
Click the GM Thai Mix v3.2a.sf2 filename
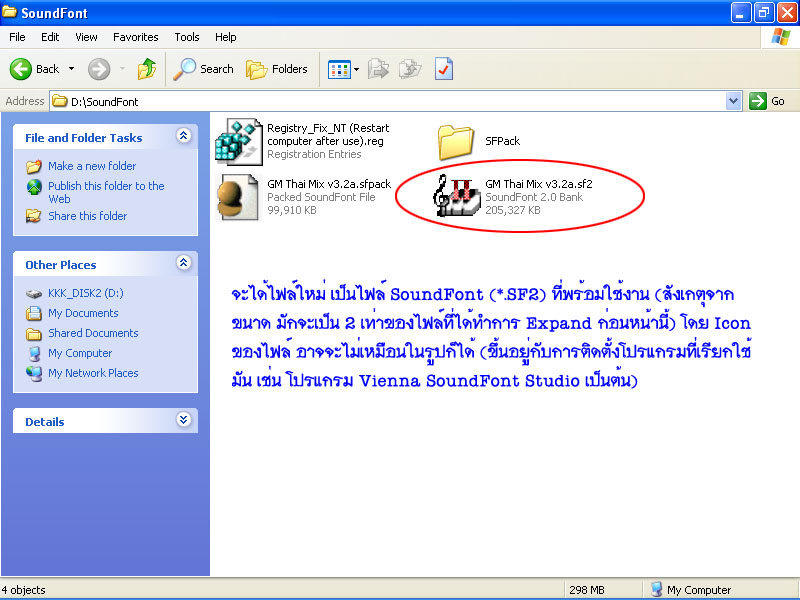tap(539, 184)
